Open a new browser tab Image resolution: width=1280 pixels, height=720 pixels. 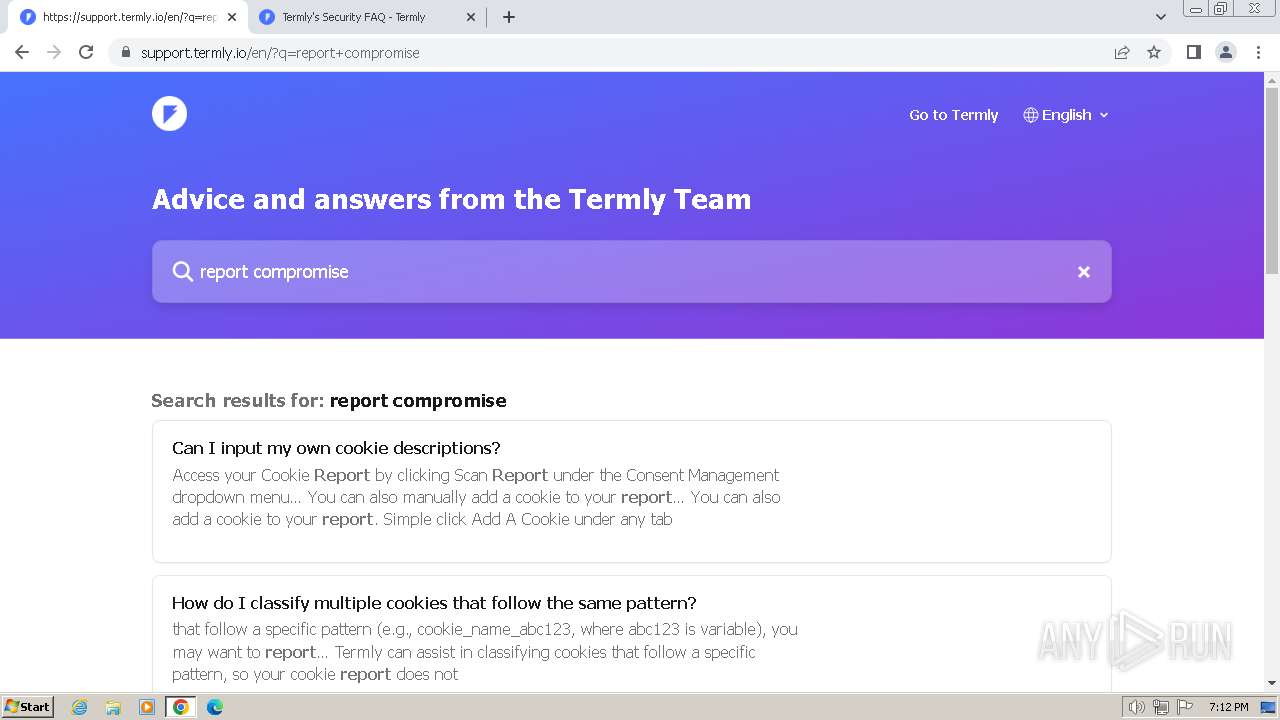pos(508,17)
